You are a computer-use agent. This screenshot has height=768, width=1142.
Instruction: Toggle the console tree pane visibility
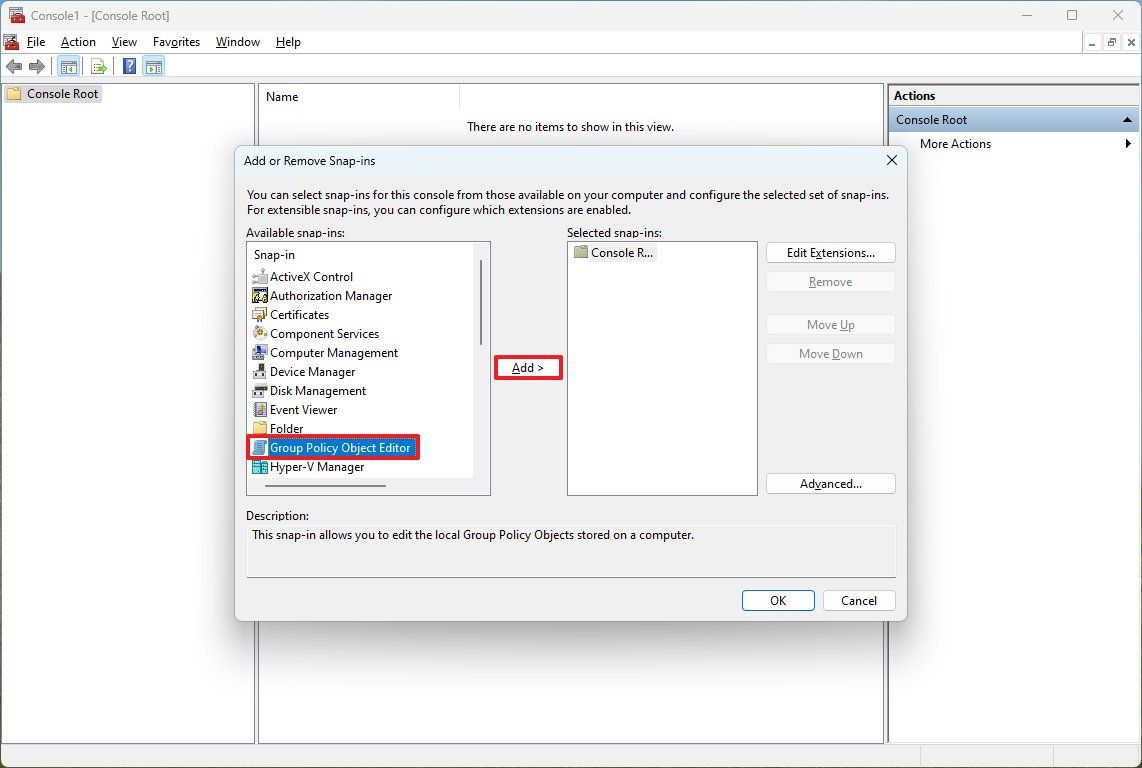click(68, 66)
